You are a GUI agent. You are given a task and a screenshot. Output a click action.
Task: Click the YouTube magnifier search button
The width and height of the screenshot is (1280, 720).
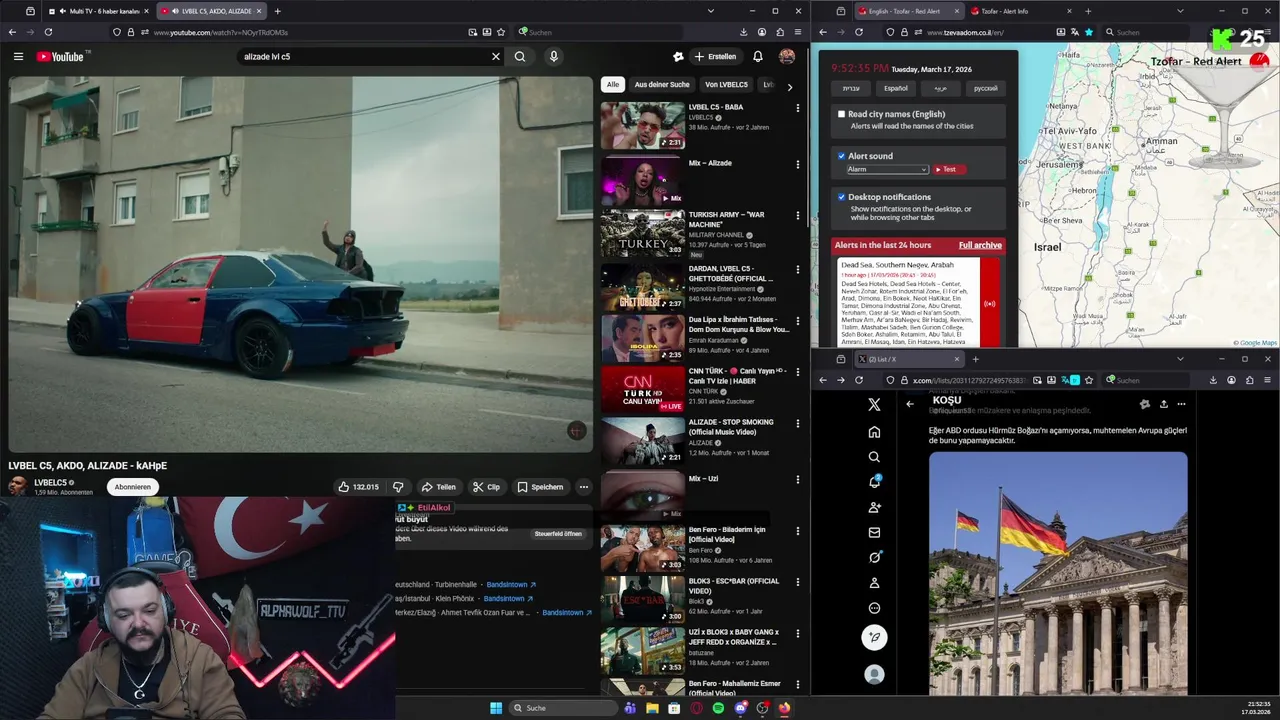coord(520,57)
